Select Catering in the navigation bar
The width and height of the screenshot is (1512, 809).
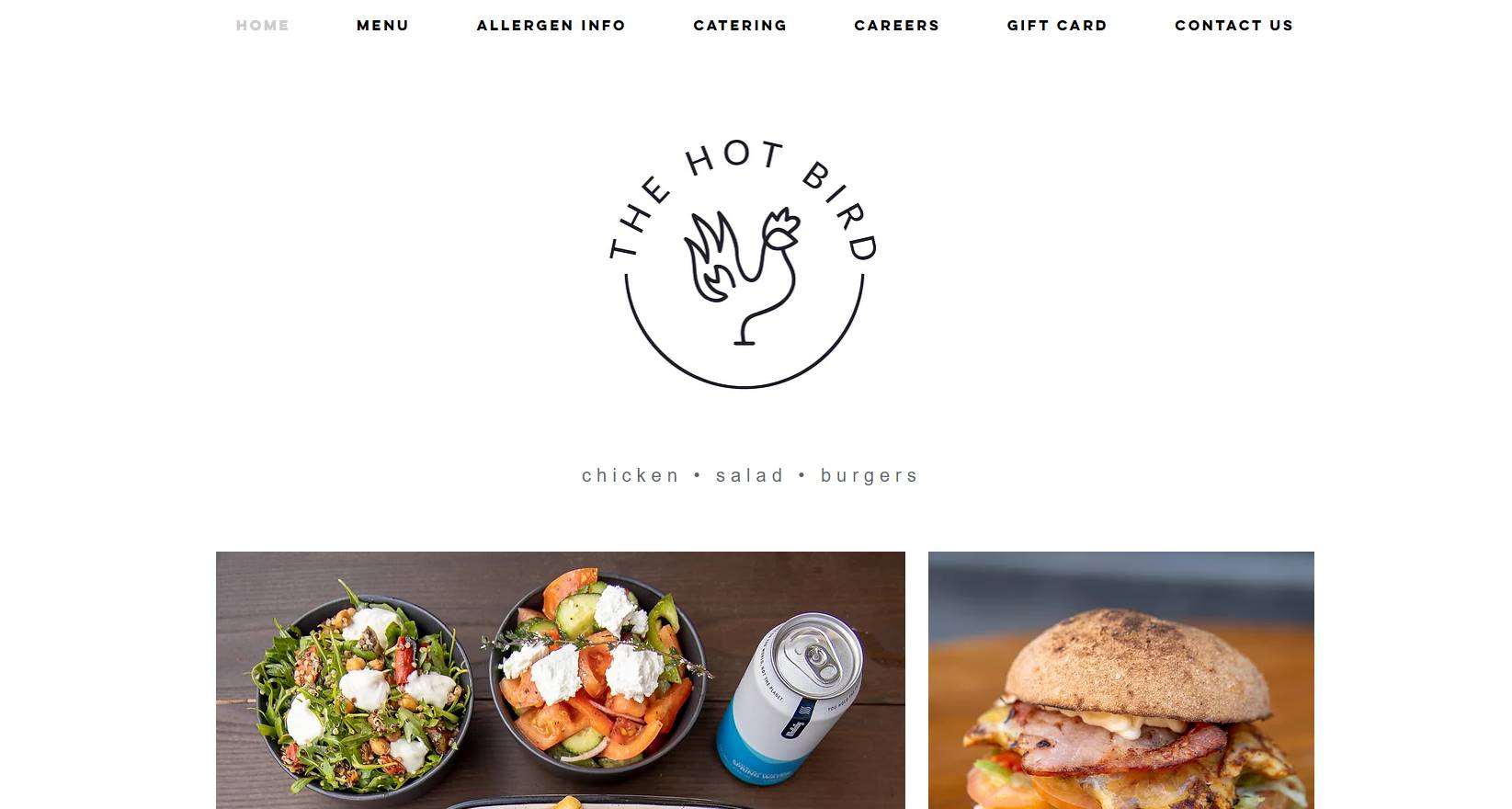tap(741, 26)
